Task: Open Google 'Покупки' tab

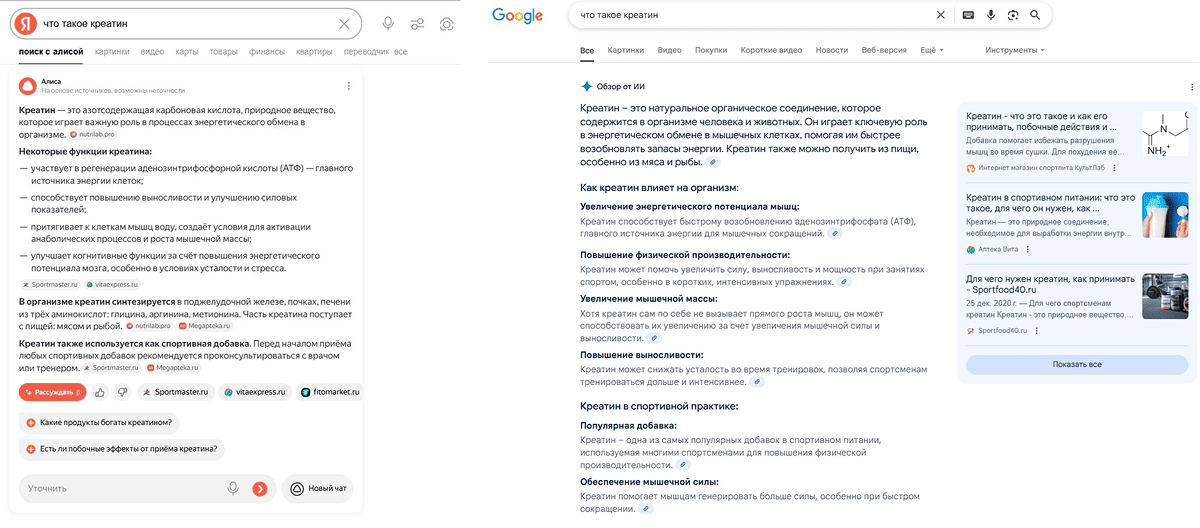Action: point(711,49)
